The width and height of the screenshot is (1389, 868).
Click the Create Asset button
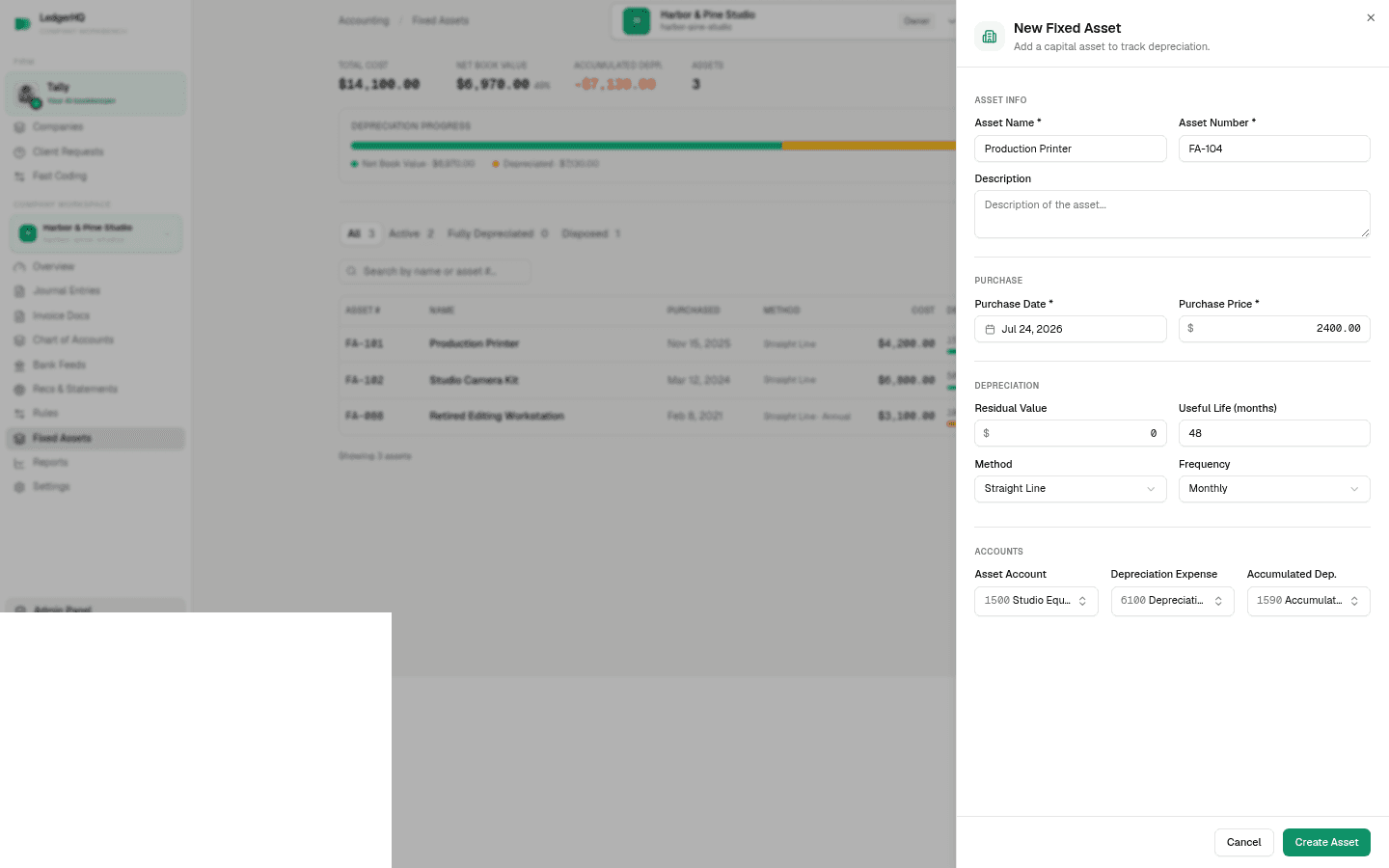(1326, 842)
